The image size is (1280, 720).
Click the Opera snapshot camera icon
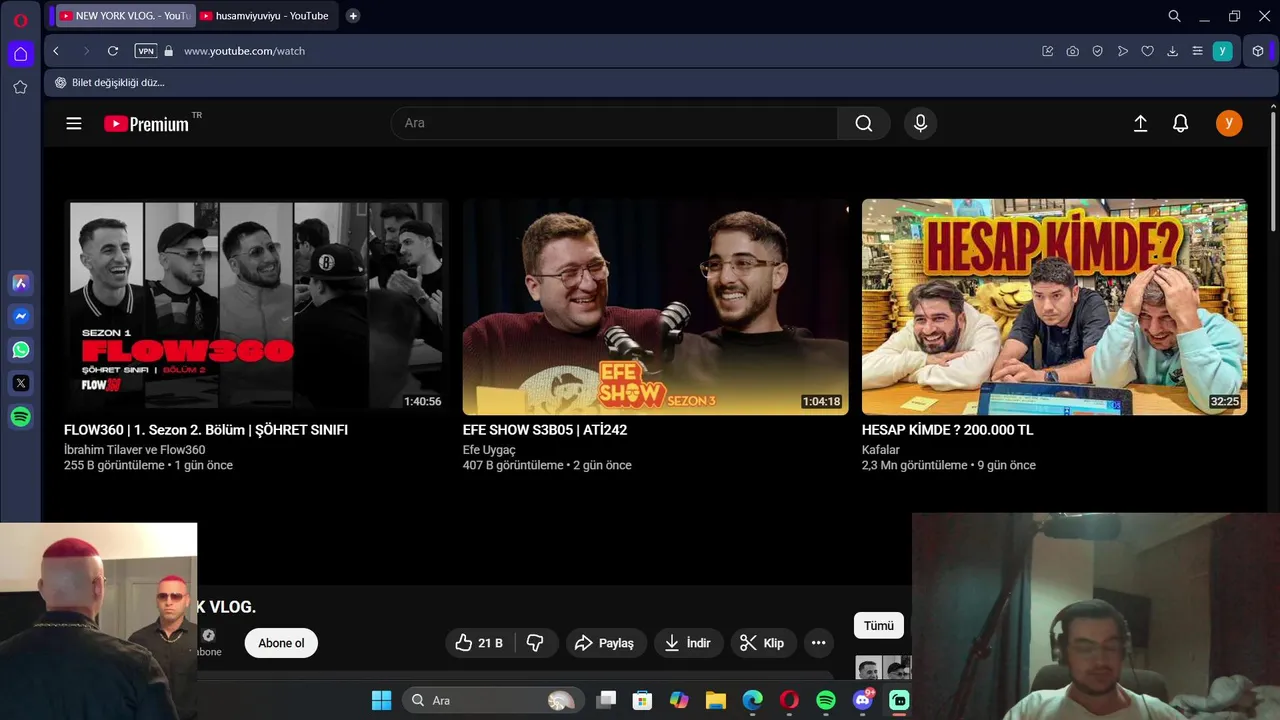(x=1072, y=51)
